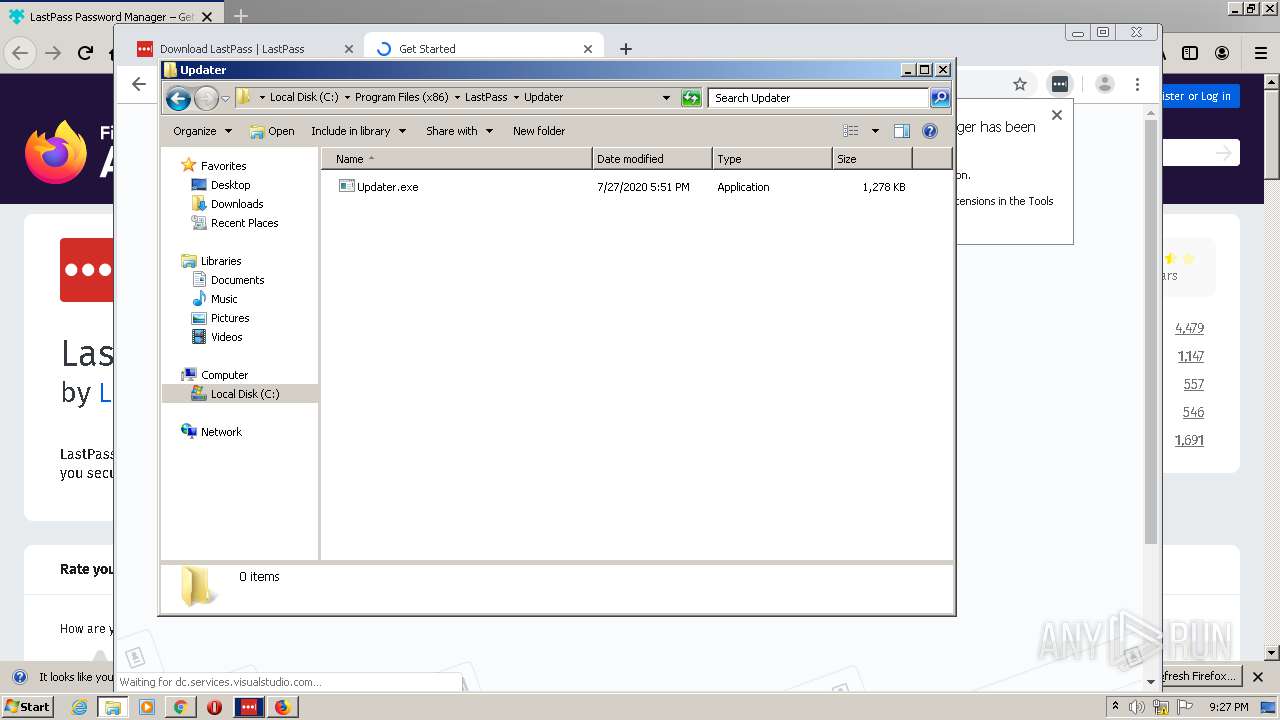Launch Internet Explorer from taskbar

pos(79,707)
